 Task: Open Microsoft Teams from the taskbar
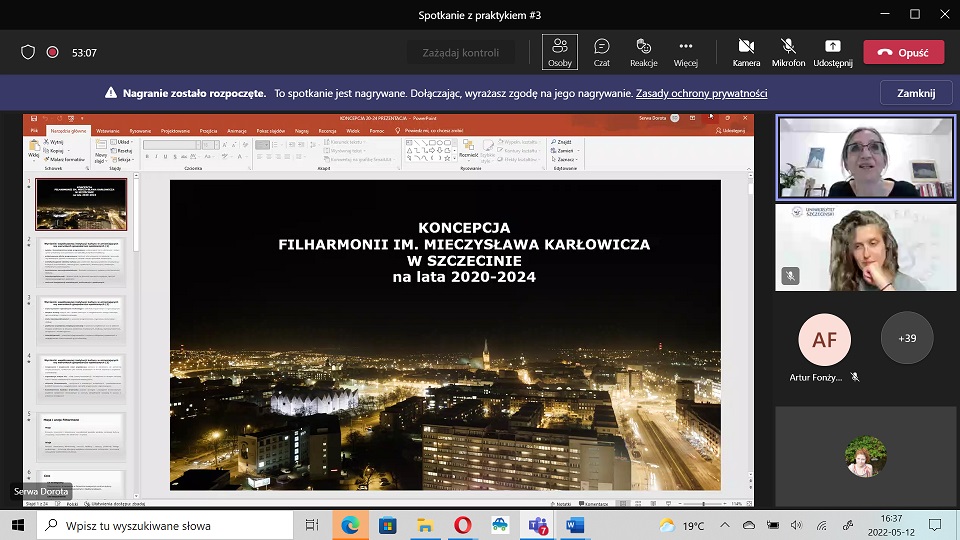[538, 525]
